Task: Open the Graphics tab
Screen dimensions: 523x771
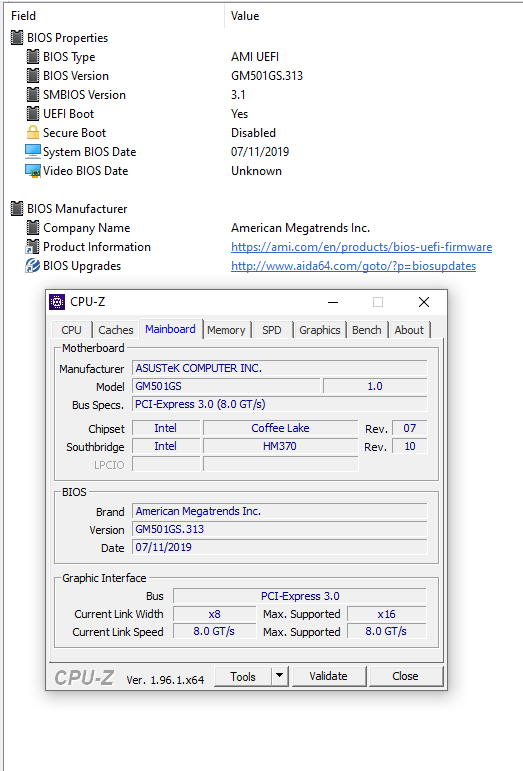Action: pyautogui.click(x=320, y=330)
